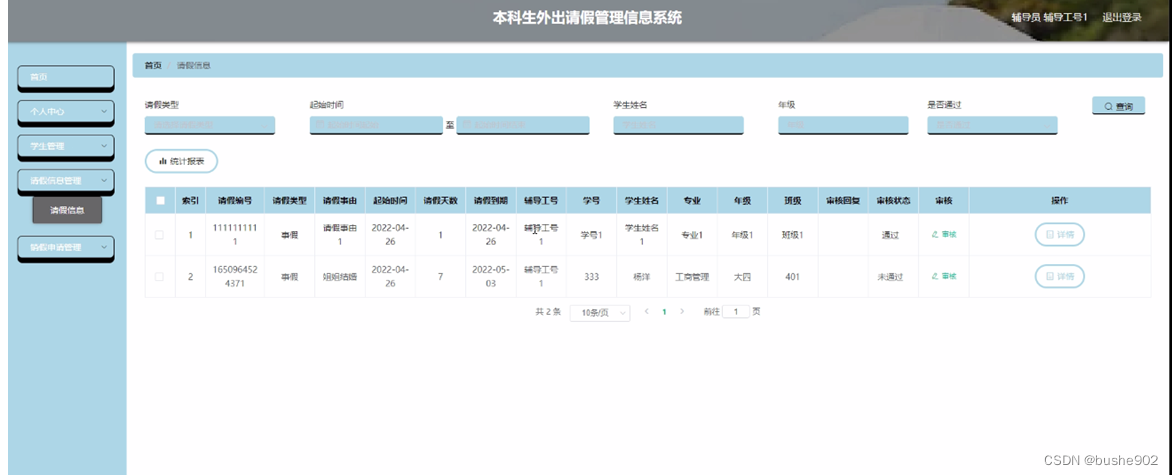Image resolution: width=1173 pixels, height=475 pixels.
Task: Click the 杨洋 student name cell
Action: [642, 277]
